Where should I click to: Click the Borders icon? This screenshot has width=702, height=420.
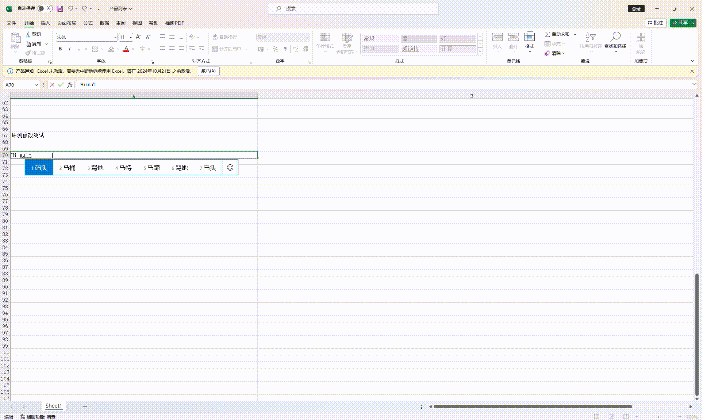[x=94, y=49]
